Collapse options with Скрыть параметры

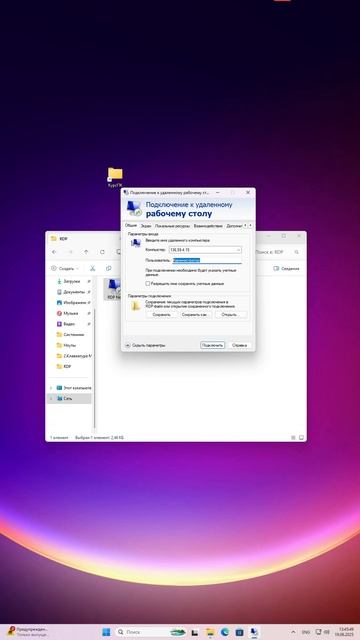pos(145,345)
